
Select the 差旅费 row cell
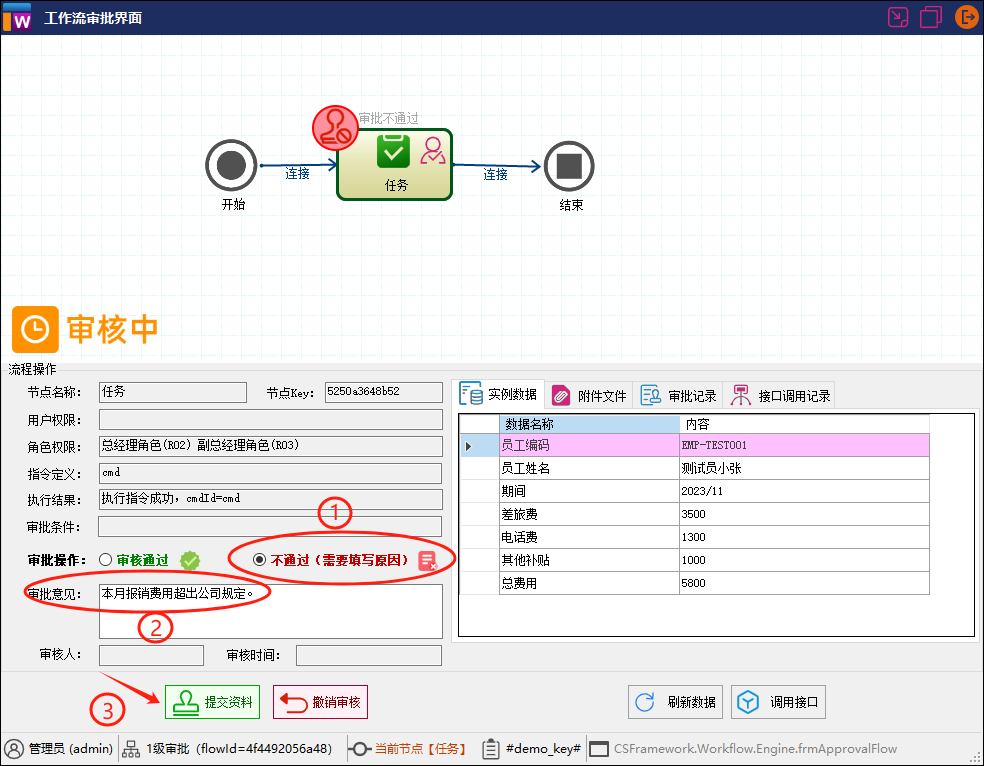(589, 514)
